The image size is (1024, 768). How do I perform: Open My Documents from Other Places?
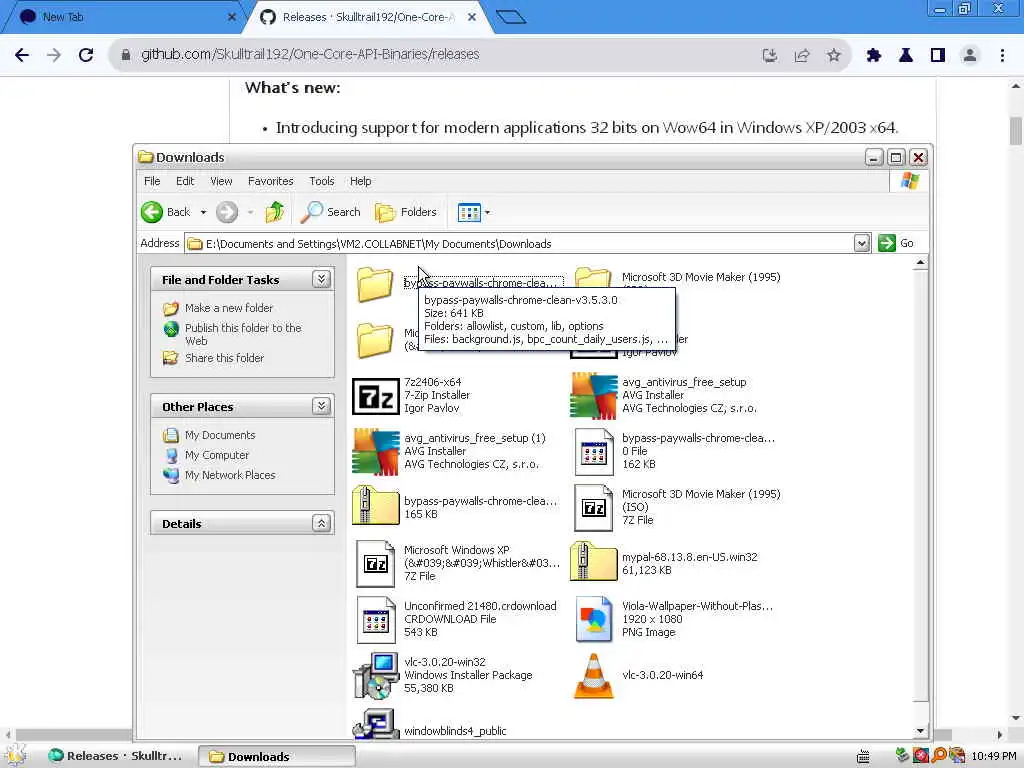point(219,435)
